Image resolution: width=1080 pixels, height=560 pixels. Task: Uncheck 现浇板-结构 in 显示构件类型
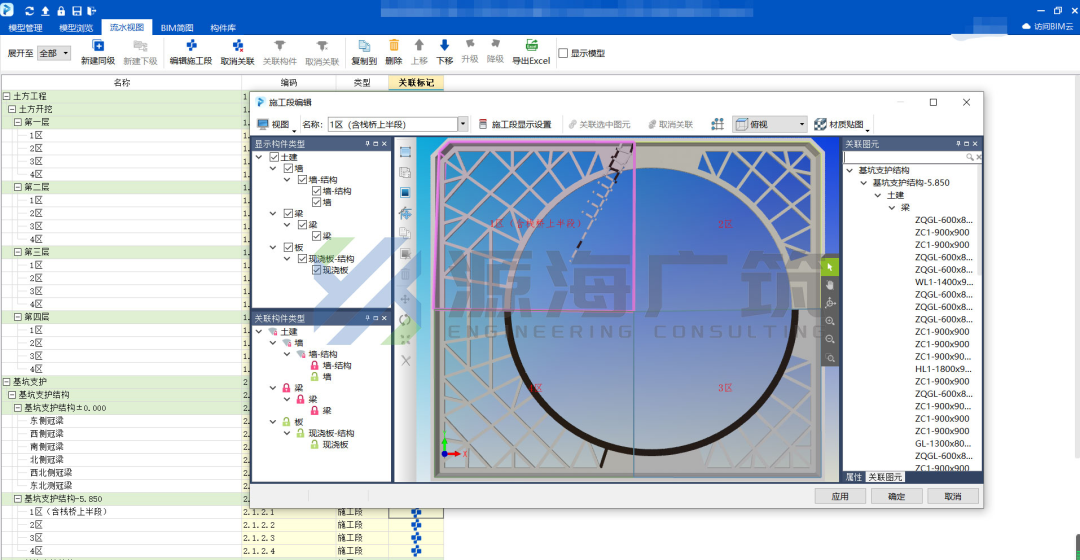pyautogui.click(x=302, y=259)
